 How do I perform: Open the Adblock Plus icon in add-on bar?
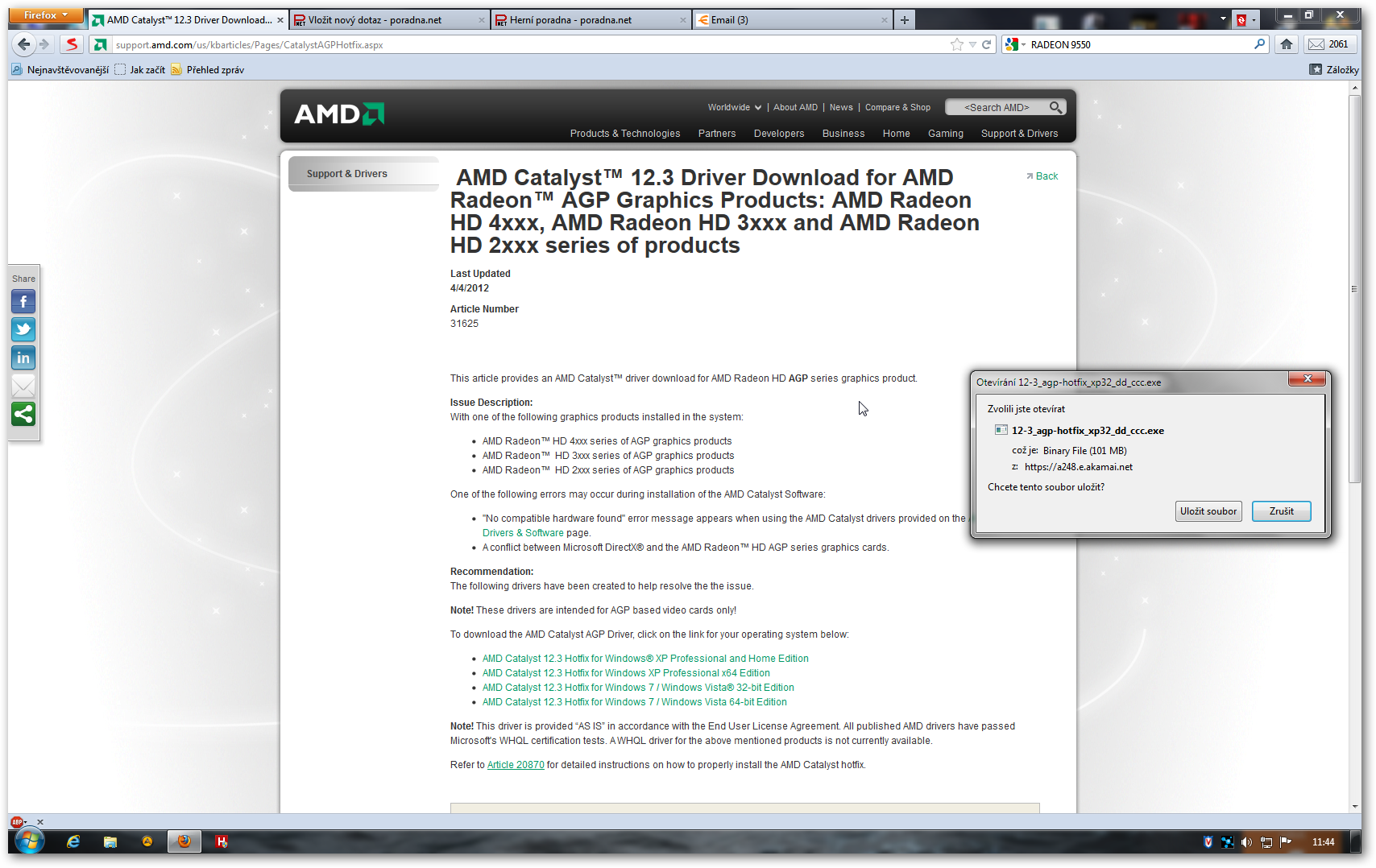tap(18, 822)
